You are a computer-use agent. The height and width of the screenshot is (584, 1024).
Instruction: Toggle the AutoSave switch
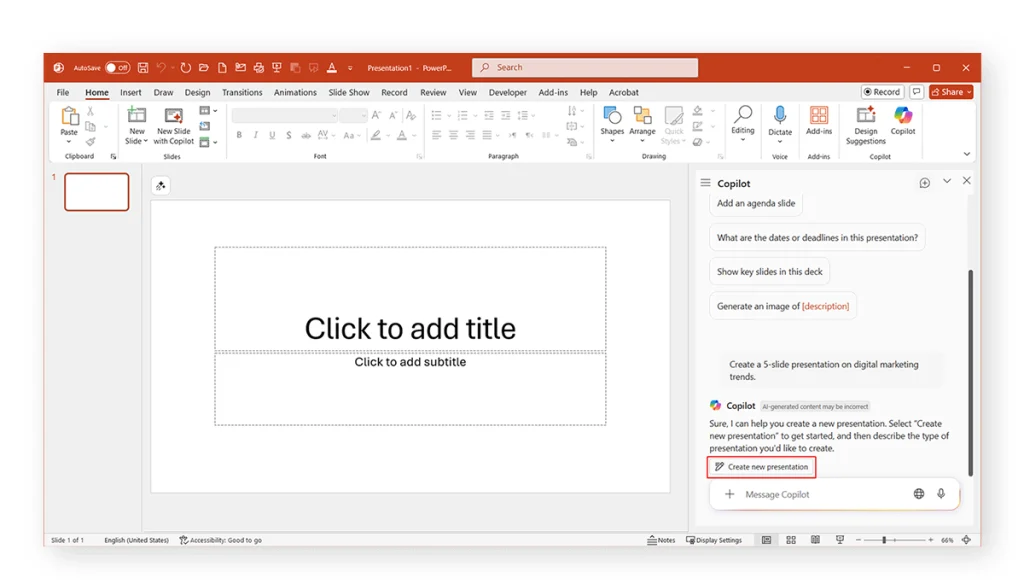[x=118, y=68]
